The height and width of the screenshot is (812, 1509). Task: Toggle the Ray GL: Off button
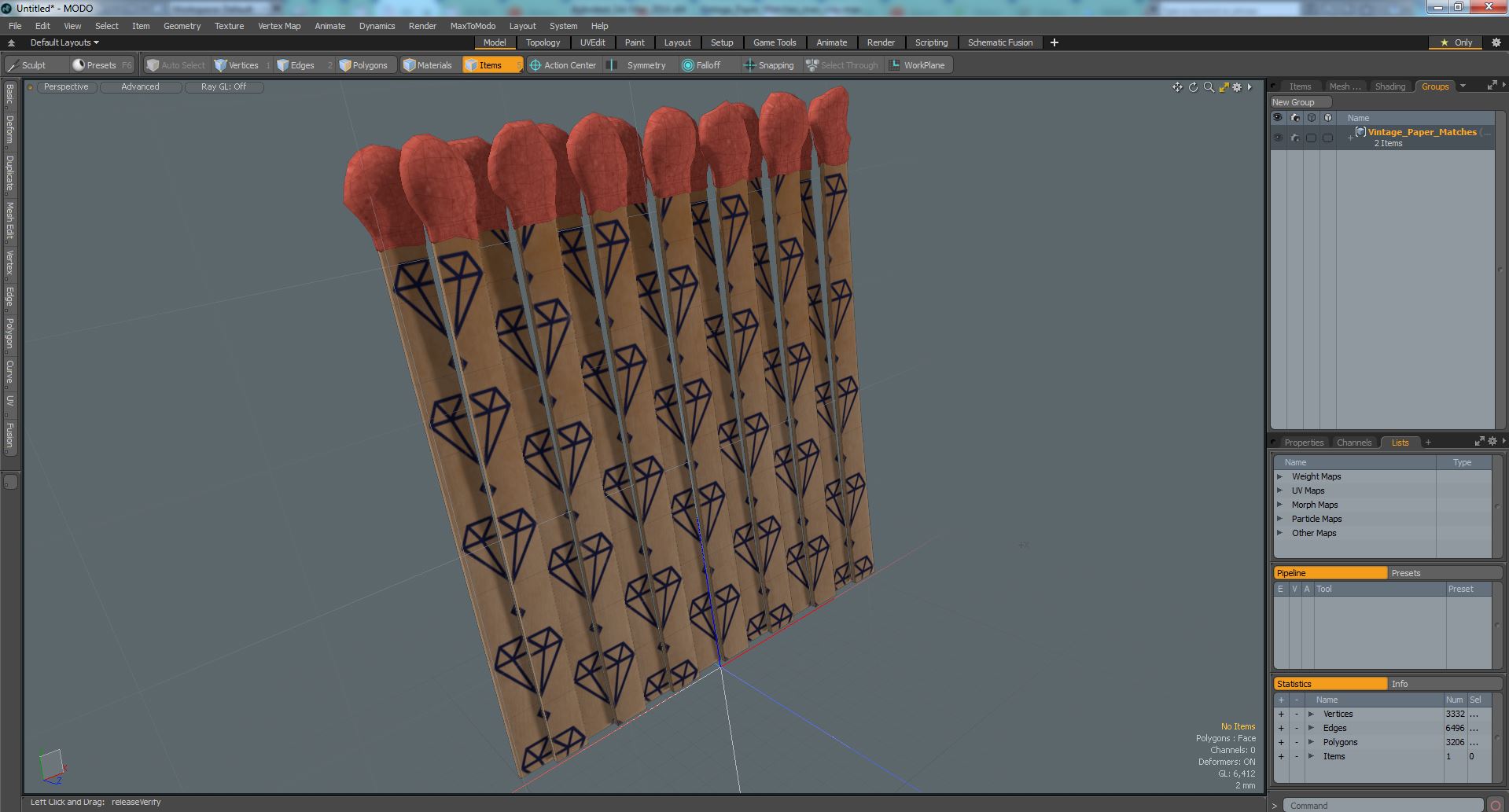point(223,87)
